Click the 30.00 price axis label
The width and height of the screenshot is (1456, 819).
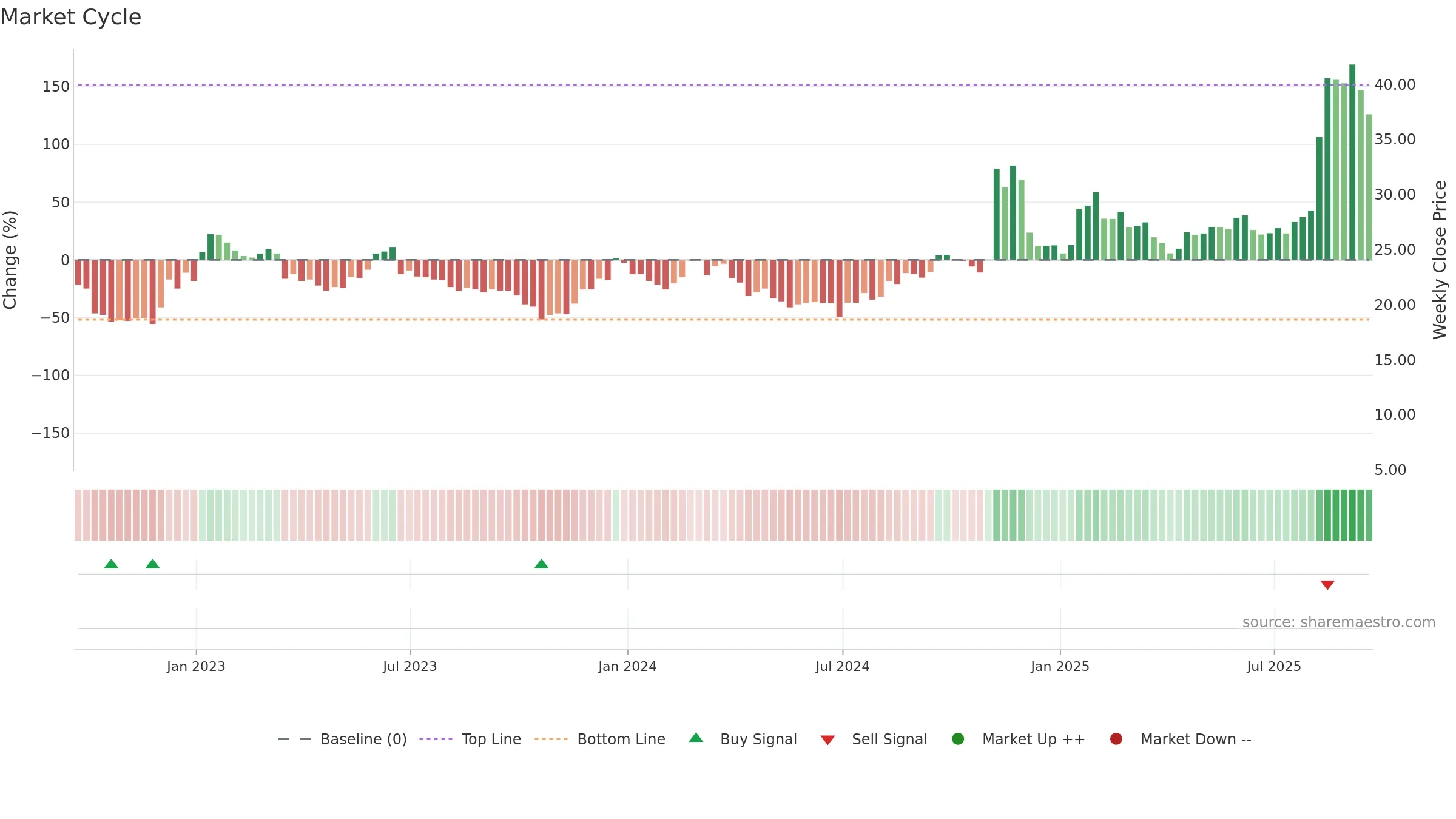[x=1395, y=195]
